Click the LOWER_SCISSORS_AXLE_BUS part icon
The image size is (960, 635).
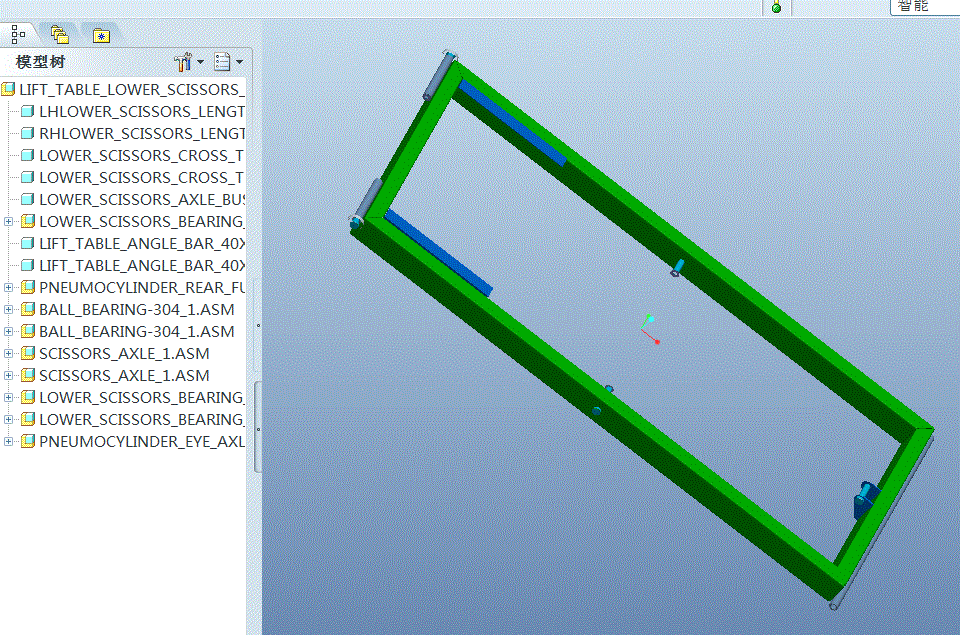pyautogui.click(x=28, y=200)
